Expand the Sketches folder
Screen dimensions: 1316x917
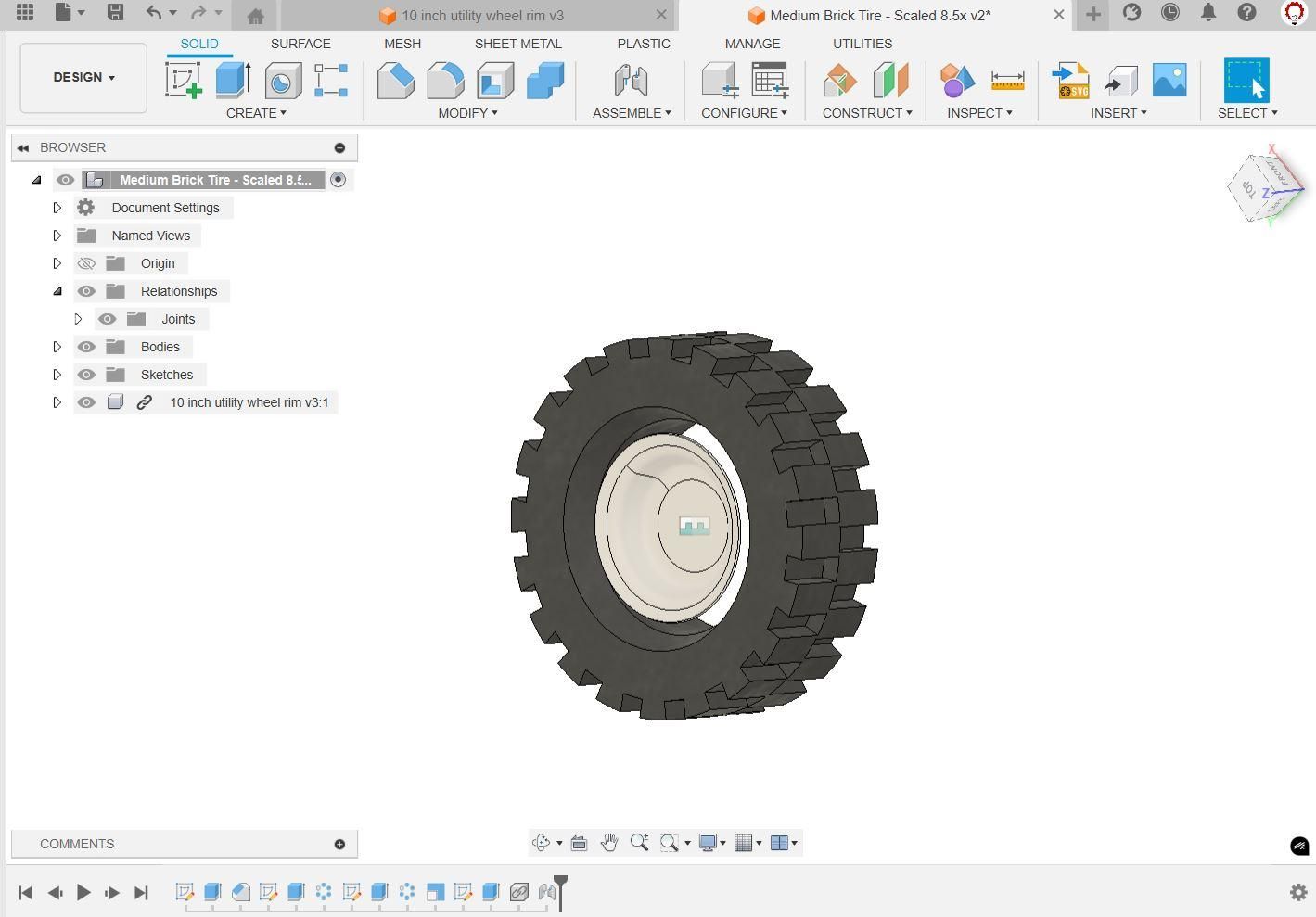[57, 375]
